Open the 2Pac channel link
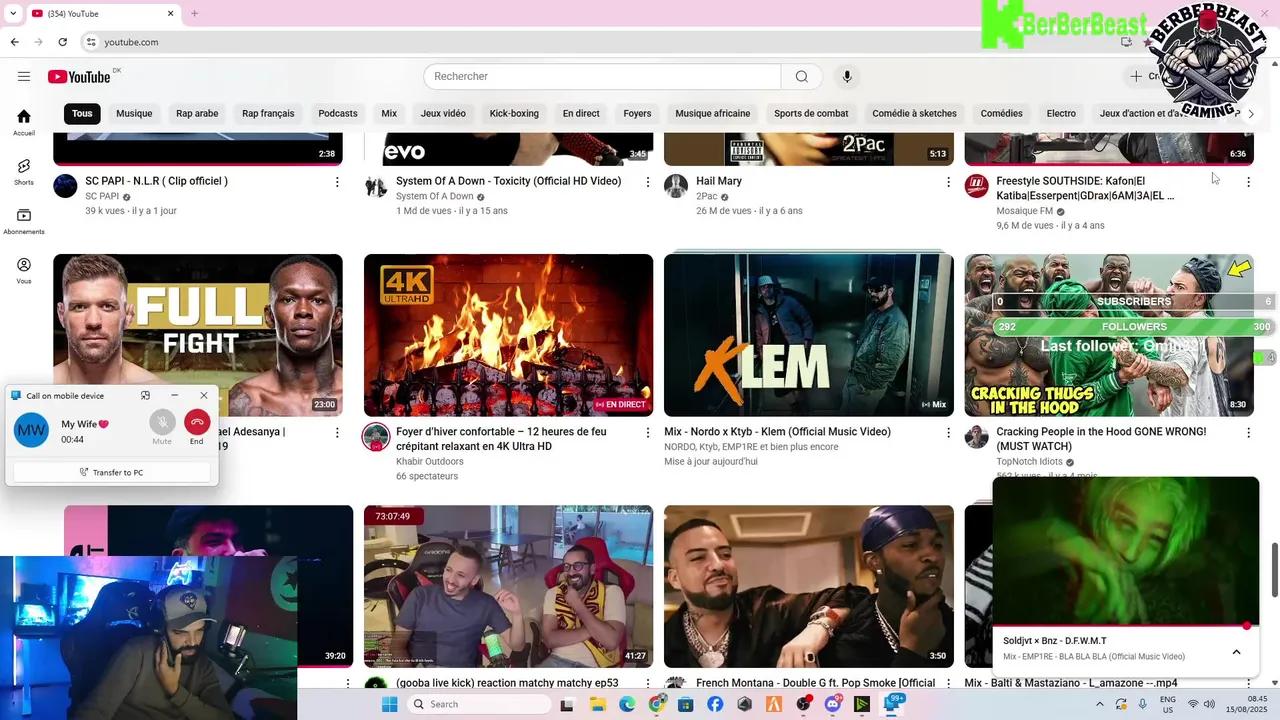Viewport: 1280px width, 720px height. (706, 196)
